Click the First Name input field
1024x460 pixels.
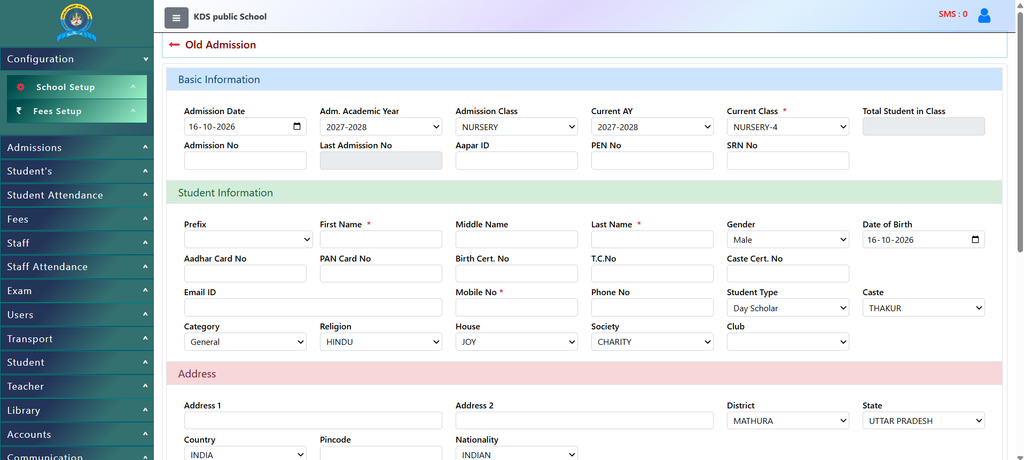point(381,240)
